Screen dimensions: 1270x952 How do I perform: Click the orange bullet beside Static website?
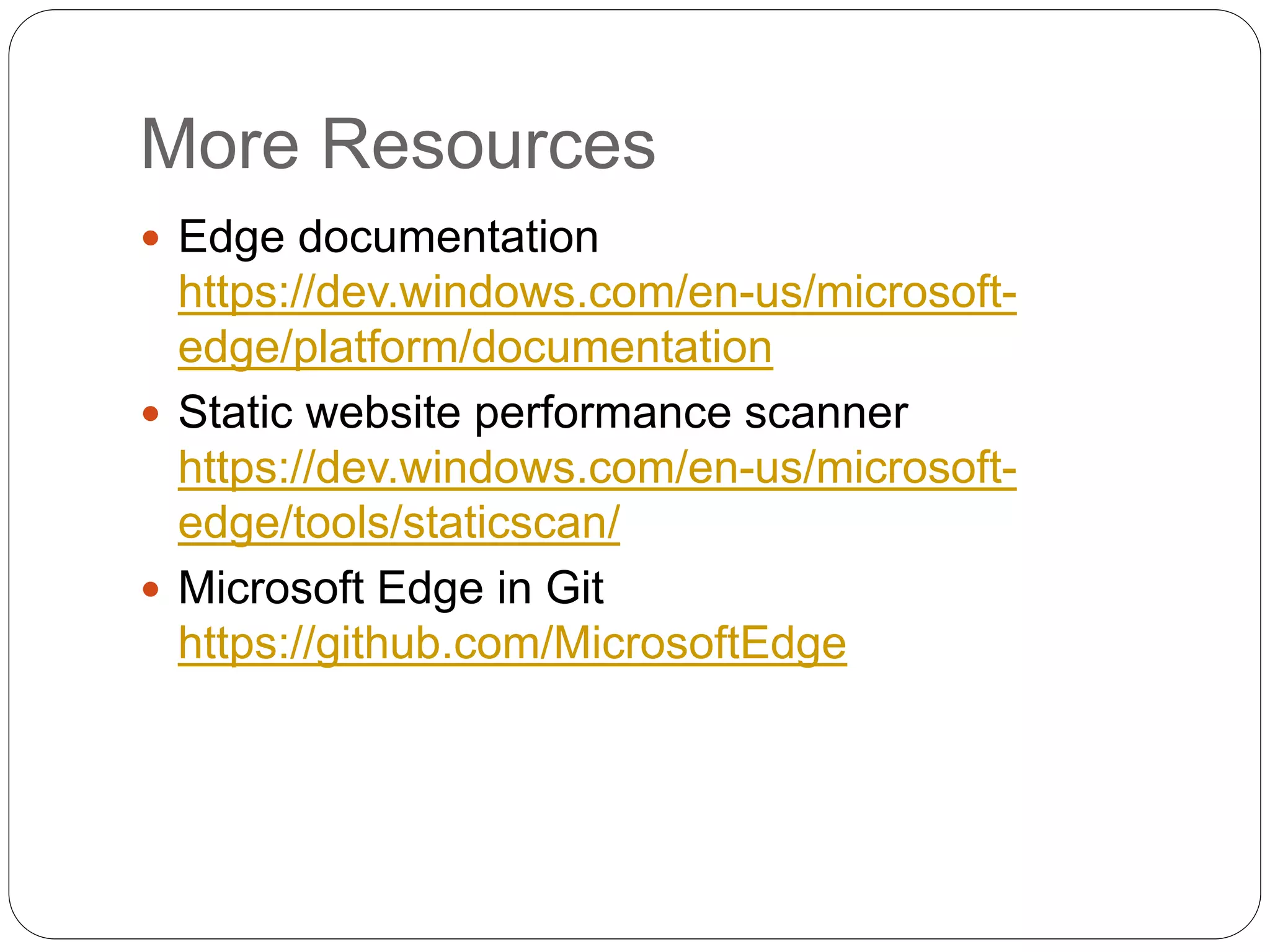(x=151, y=413)
